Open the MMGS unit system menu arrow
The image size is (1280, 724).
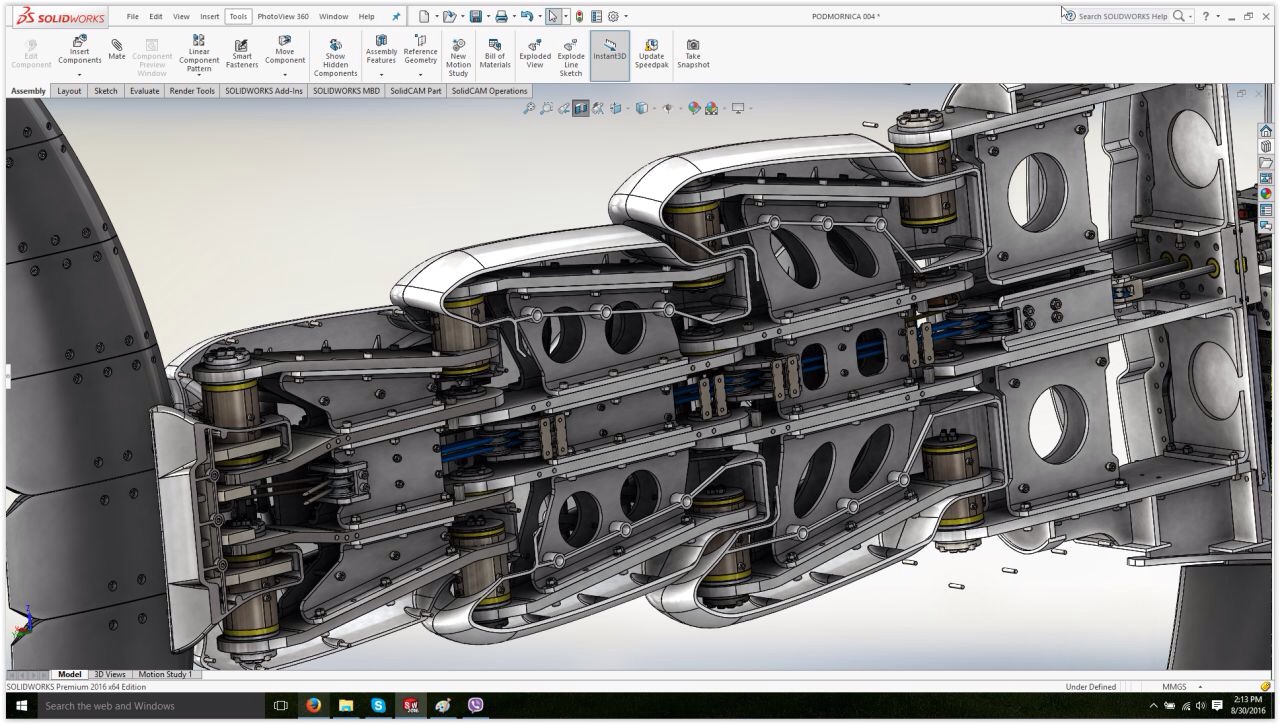[x=1201, y=687]
